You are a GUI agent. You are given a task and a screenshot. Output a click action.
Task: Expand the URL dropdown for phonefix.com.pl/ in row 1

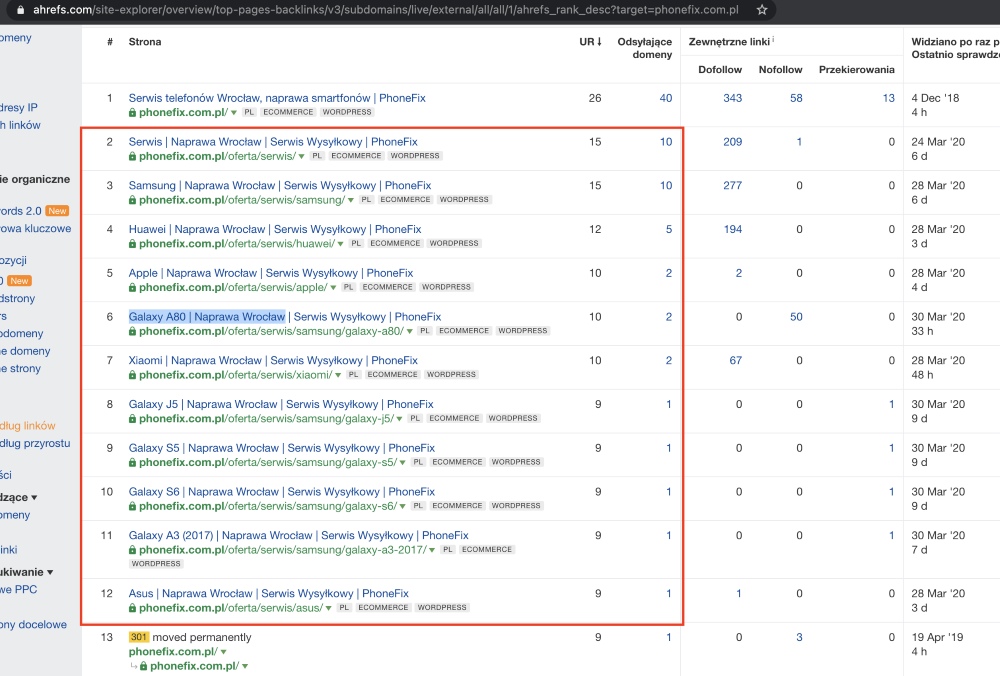click(x=234, y=113)
